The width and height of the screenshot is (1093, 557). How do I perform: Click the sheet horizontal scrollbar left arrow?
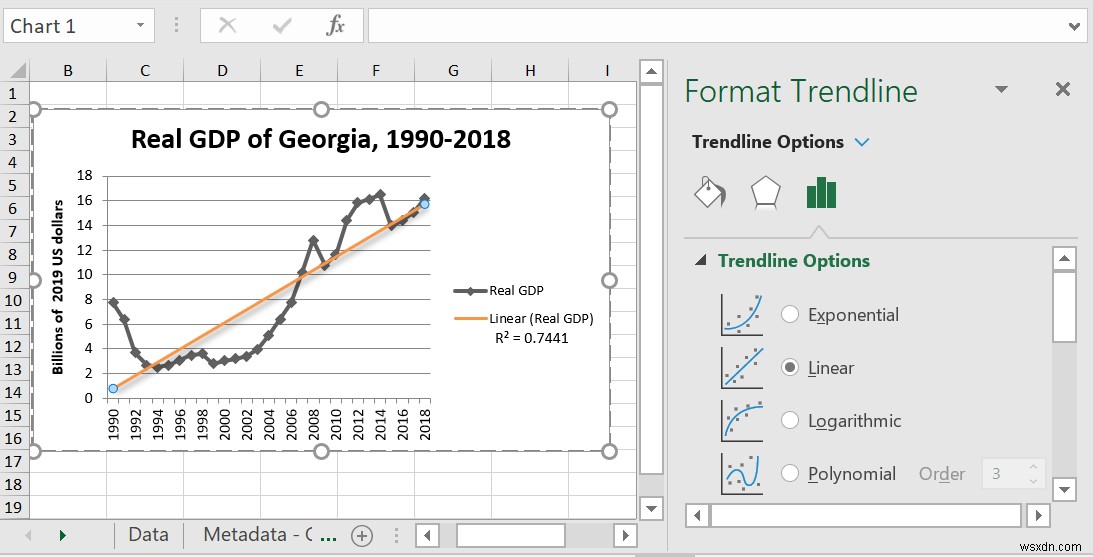(427, 535)
